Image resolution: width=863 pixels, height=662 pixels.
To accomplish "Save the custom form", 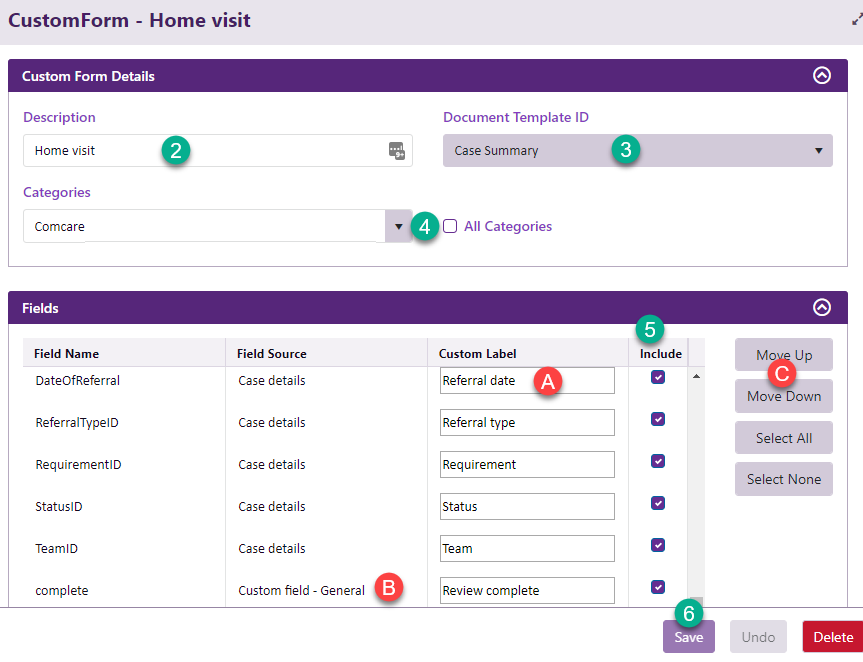I will [688, 637].
